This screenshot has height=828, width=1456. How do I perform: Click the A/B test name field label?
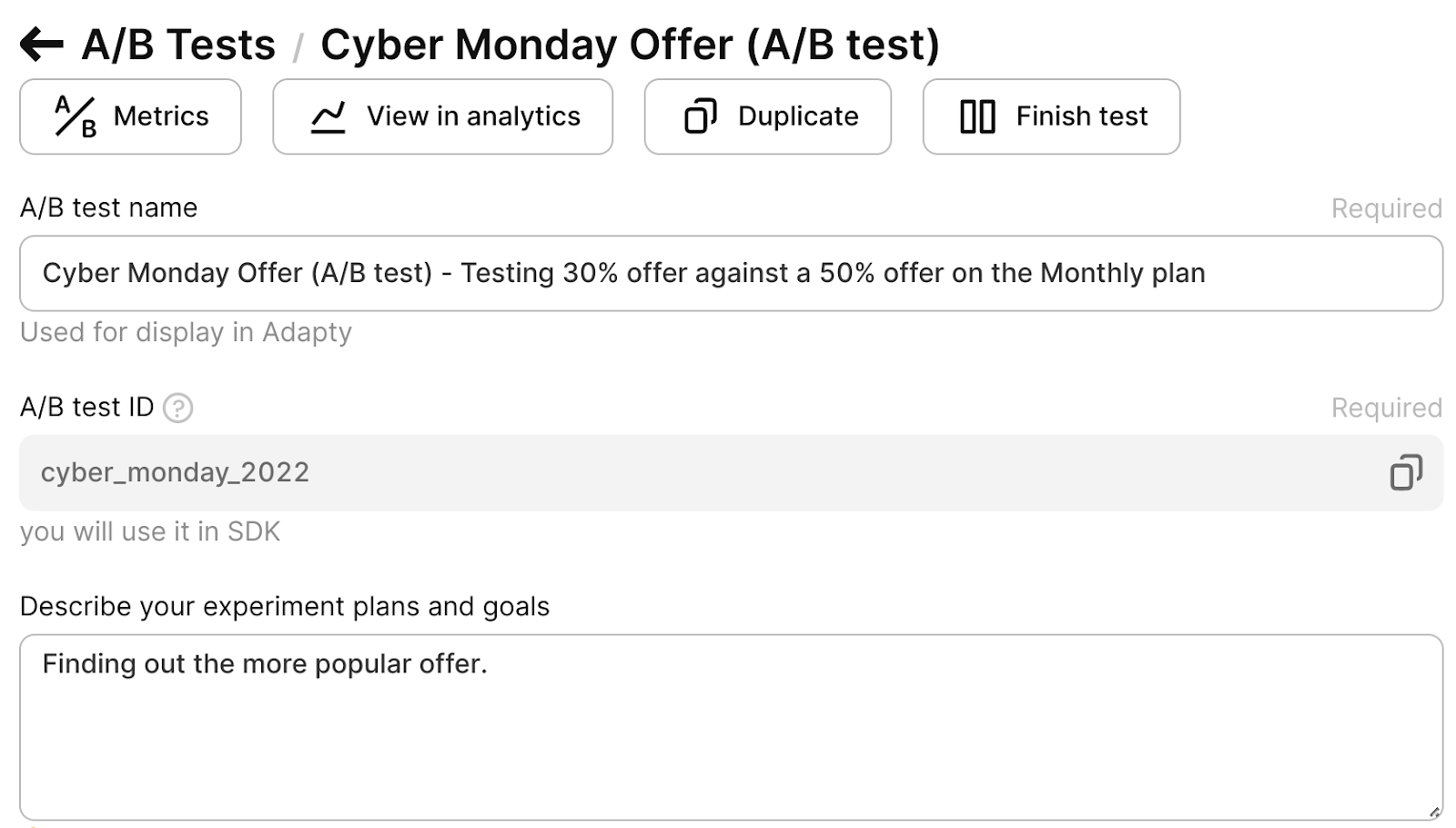tap(108, 207)
